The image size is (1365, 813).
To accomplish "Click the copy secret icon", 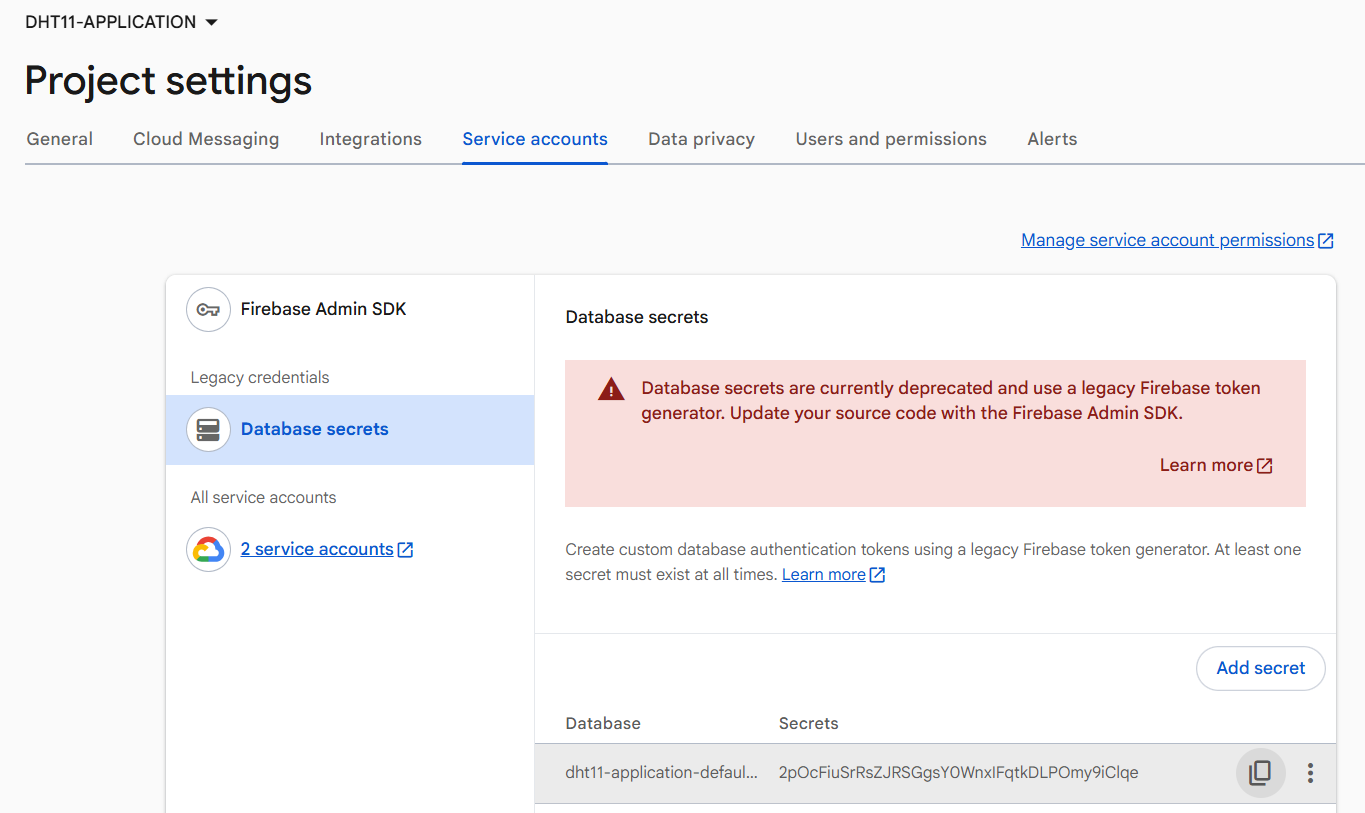I will pos(1260,773).
